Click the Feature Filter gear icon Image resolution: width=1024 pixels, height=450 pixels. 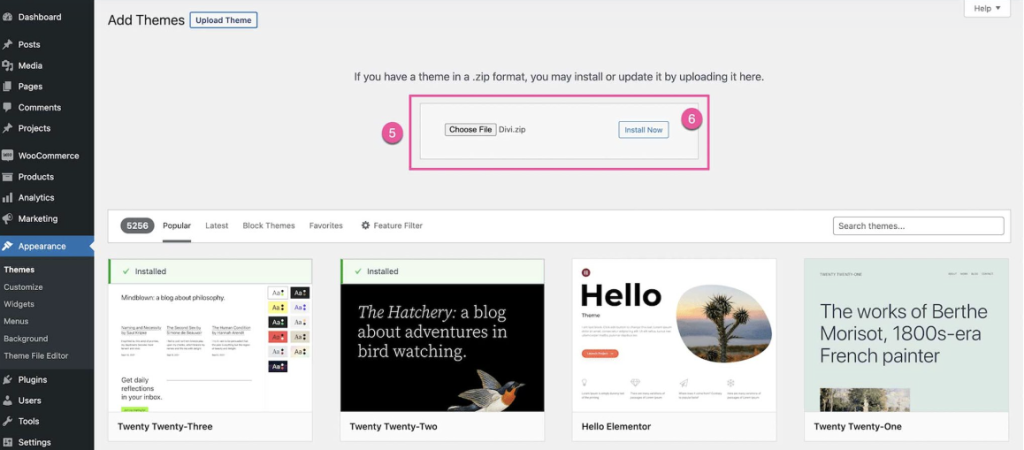366,225
